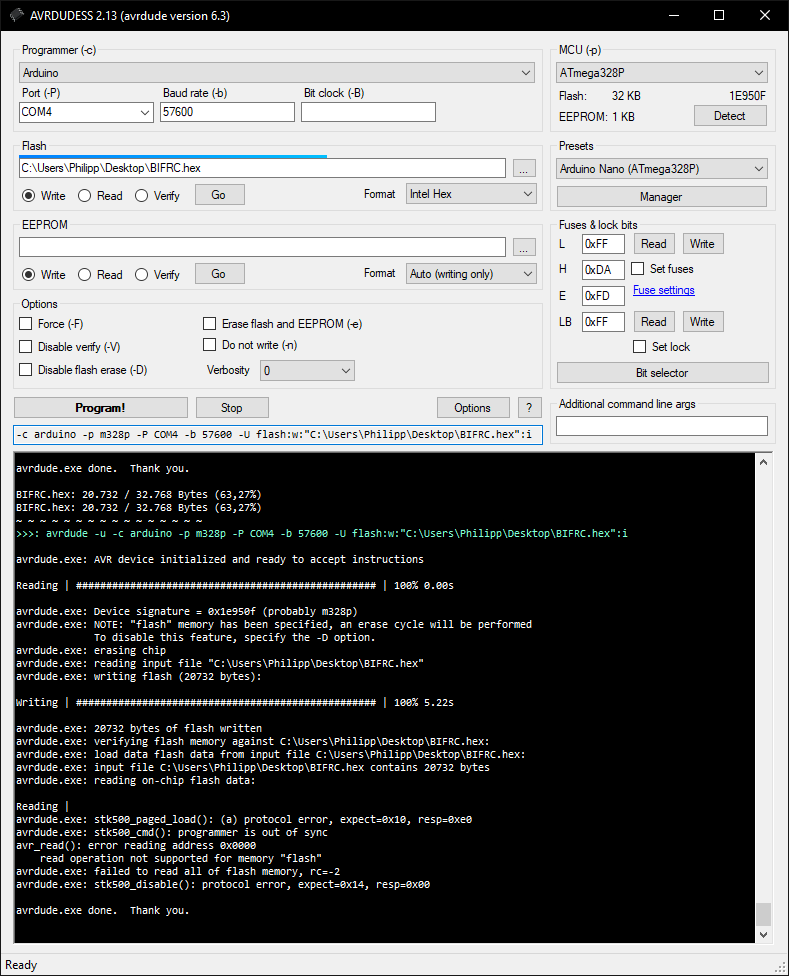The width and height of the screenshot is (789, 976).
Task: Click Go button in Flash section
Action: (220, 195)
